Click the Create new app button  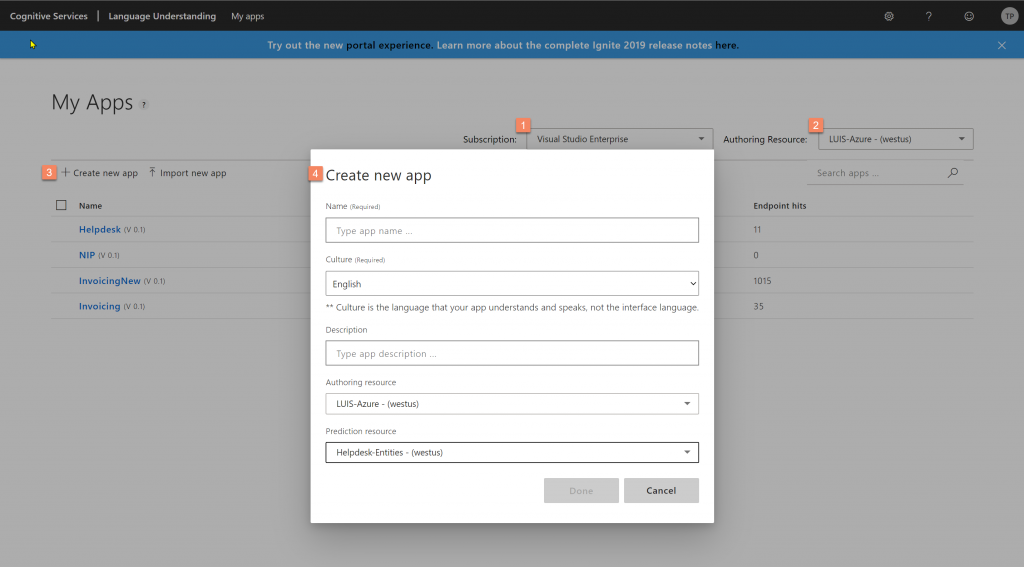point(99,172)
